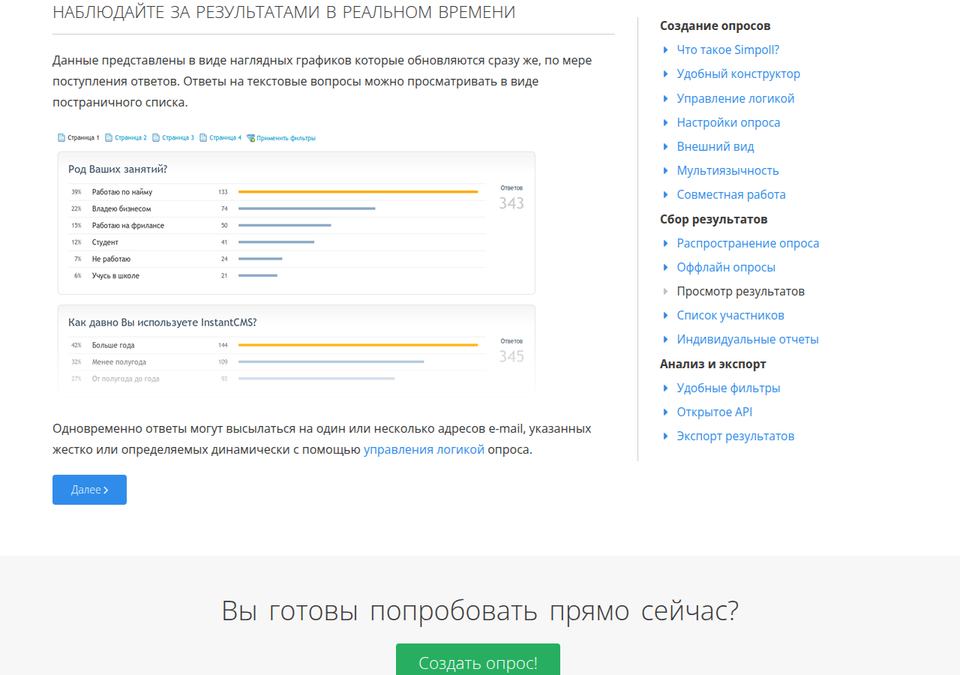Click arrow bullet beside 'Внешний вид'
Image resolution: width=960 pixels, height=675 pixels.
pyautogui.click(x=666, y=146)
